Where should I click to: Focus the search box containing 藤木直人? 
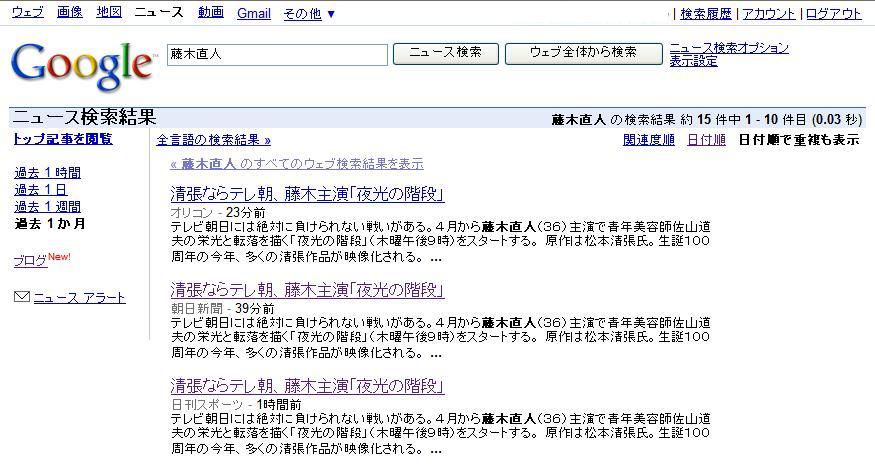277,55
